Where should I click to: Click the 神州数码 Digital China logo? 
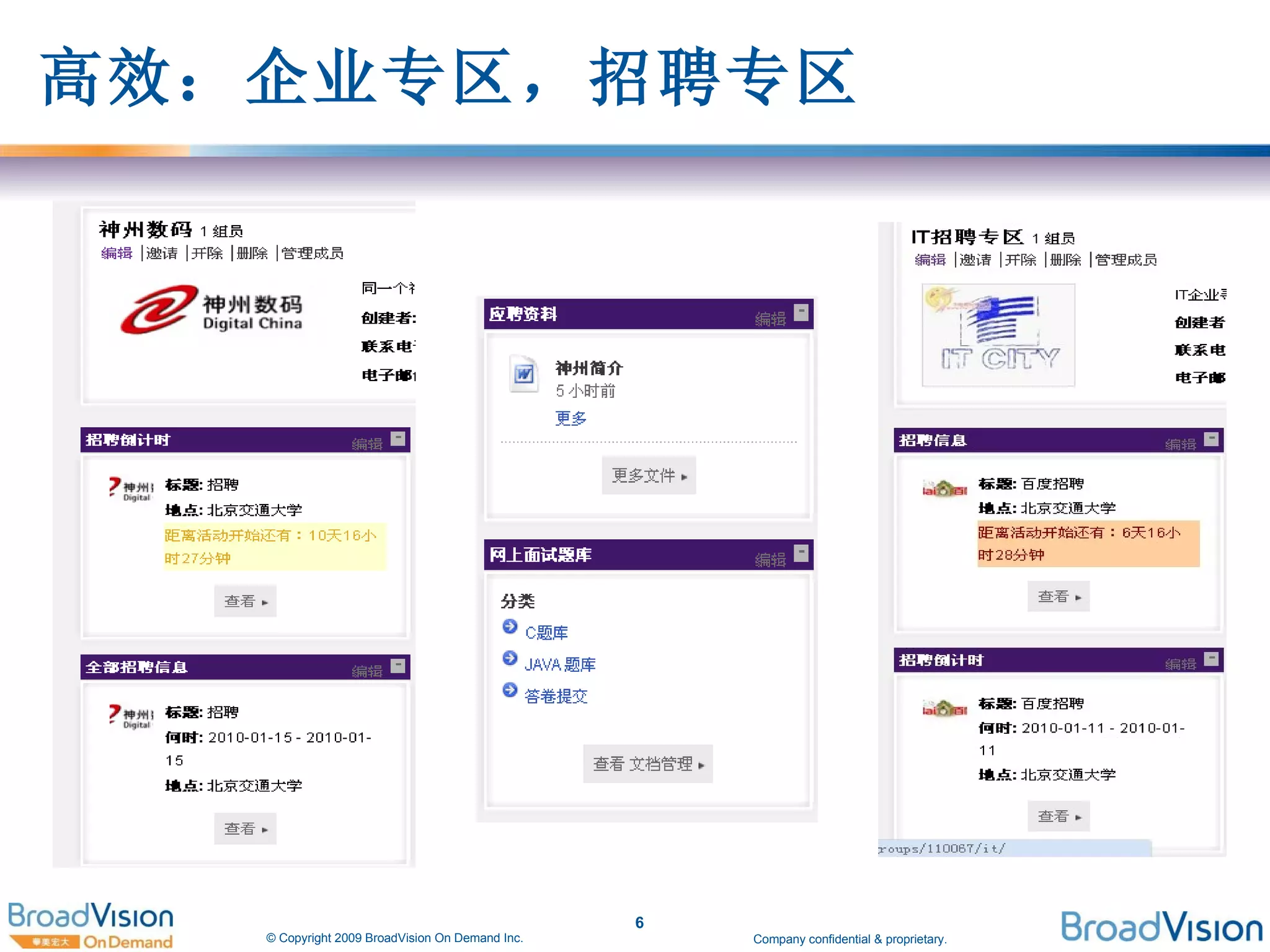coord(211,309)
